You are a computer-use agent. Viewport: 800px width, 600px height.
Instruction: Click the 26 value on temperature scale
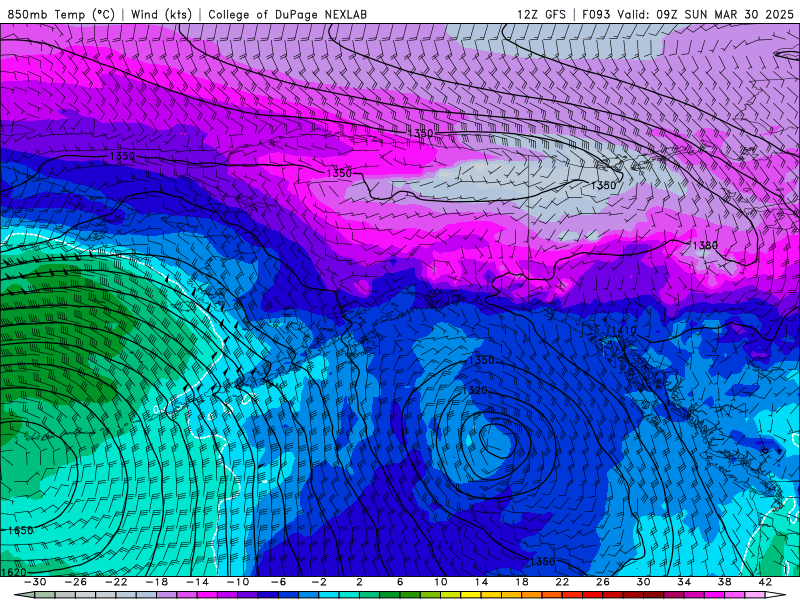tap(603, 582)
